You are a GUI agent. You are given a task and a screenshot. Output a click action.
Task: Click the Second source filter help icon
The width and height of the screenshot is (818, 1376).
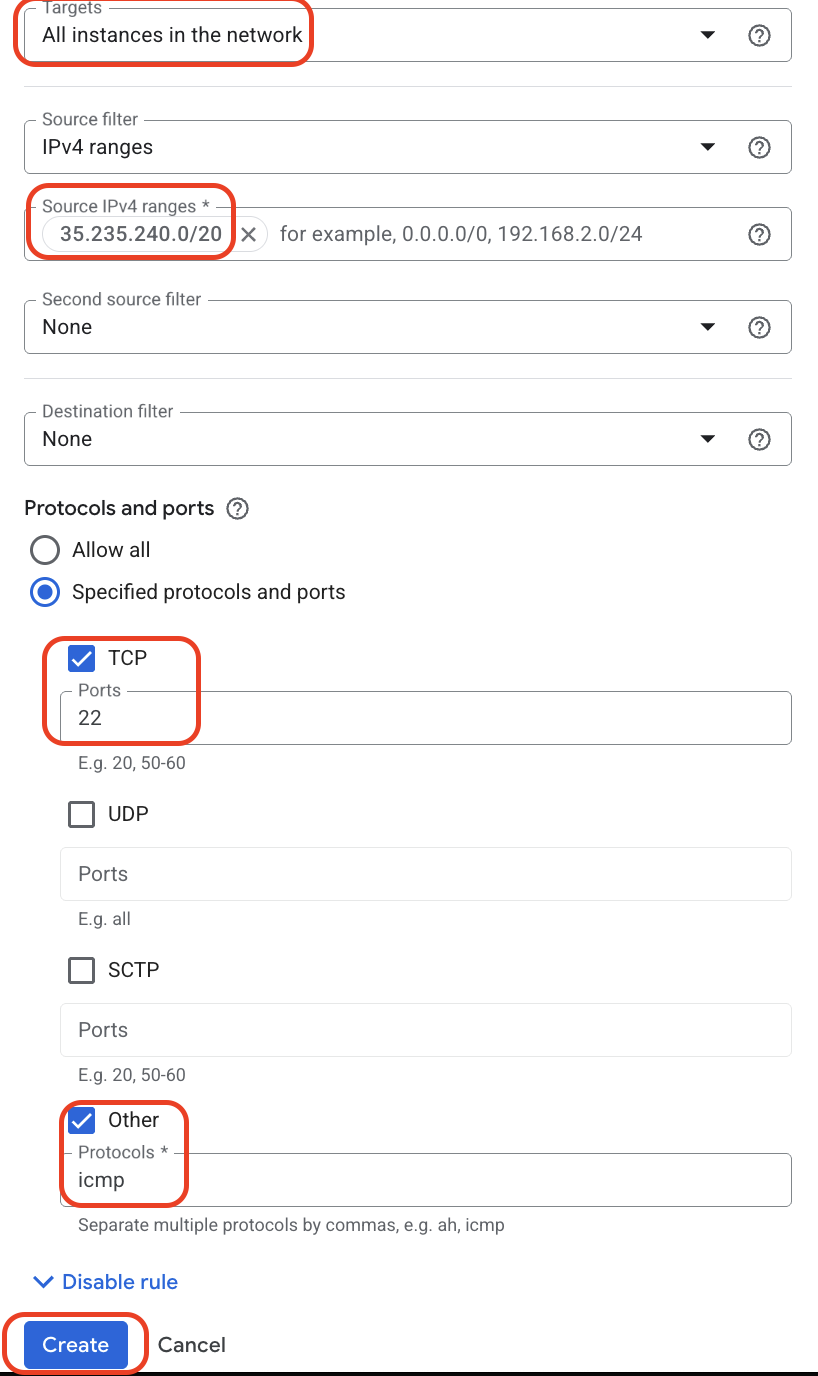pyautogui.click(x=759, y=326)
